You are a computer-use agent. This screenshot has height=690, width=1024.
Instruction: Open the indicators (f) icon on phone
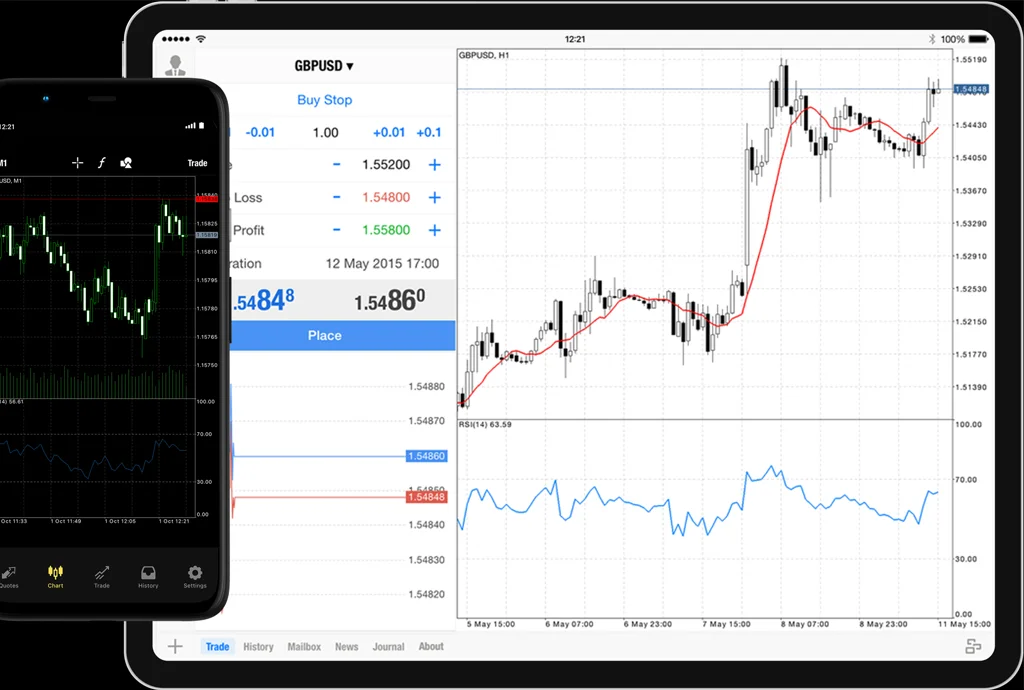click(x=101, y=163)
